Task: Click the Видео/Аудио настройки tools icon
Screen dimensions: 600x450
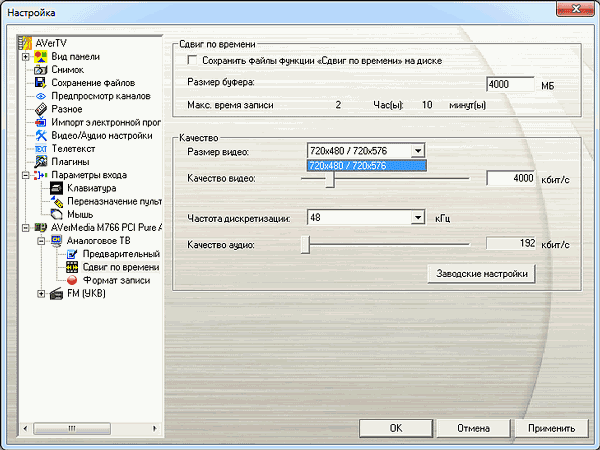Action: coord(41,135)
